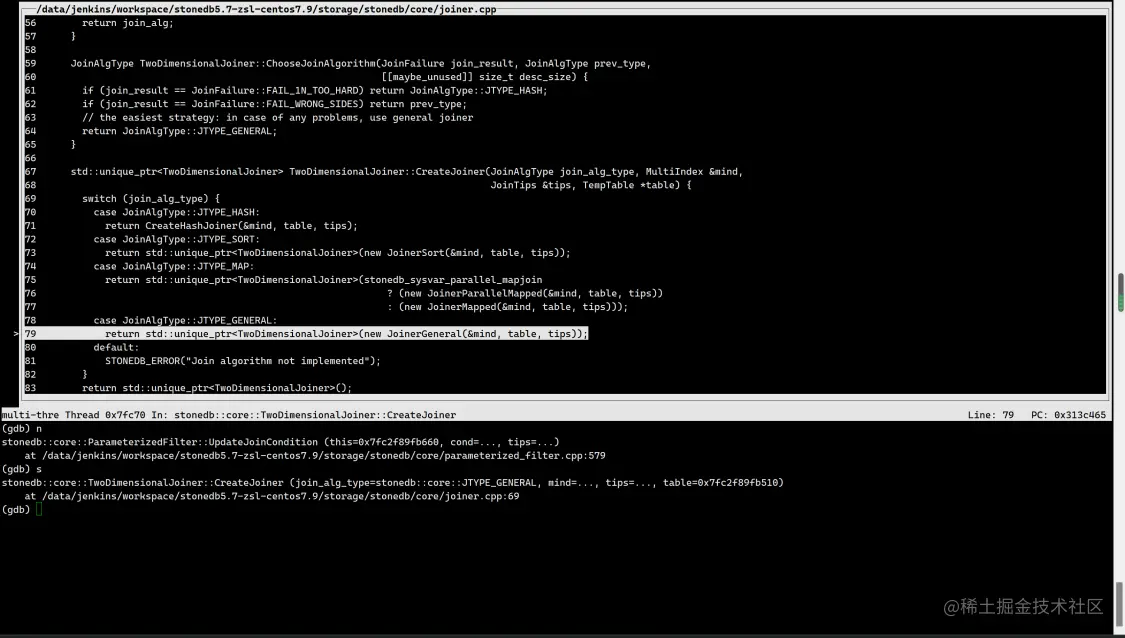Image resolution: width=1125 pixels, height=638 pixels.
Task: Click 'case JoinAlgType::JTYPE_HASH:' line
Action: click(176, 212)
